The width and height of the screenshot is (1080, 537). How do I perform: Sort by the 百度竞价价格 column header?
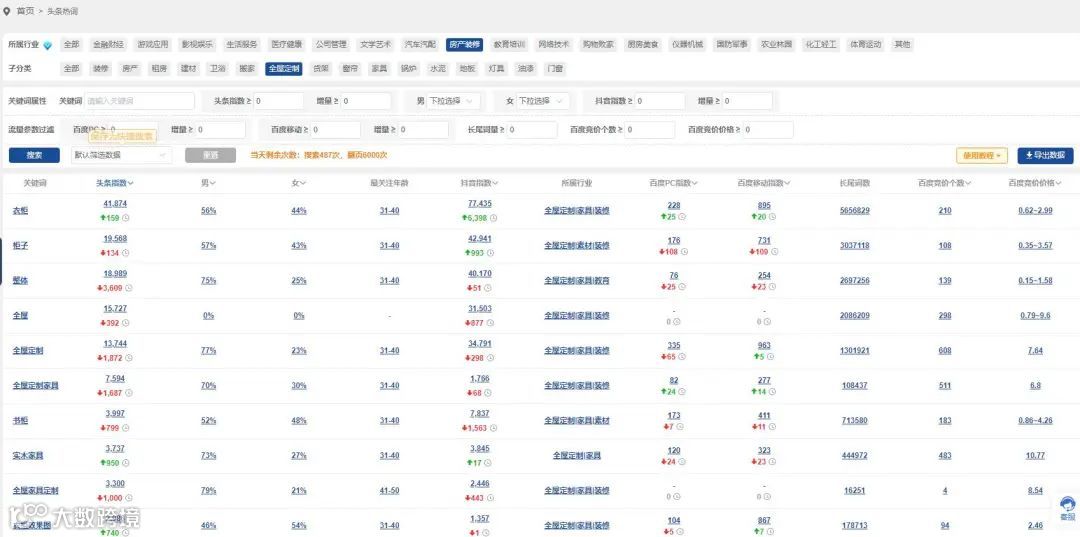1035,183
